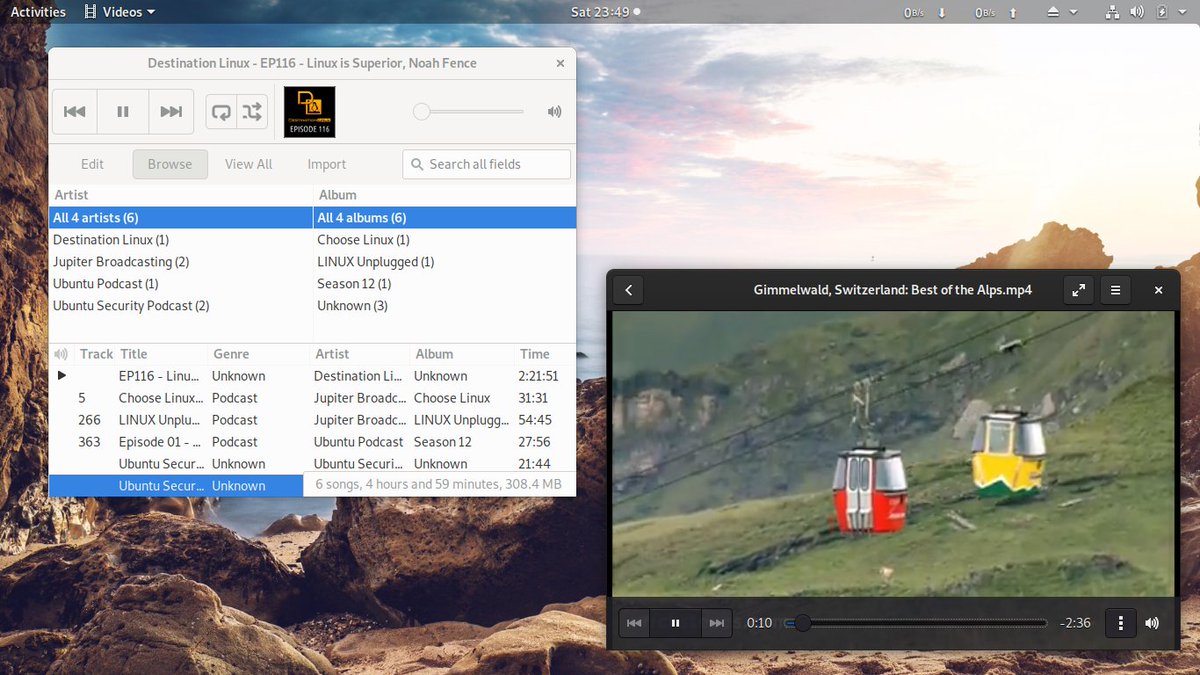The image size is (1200, 675).
Task: Click the battery charging icon in top bar
Action: point(1162,12)
